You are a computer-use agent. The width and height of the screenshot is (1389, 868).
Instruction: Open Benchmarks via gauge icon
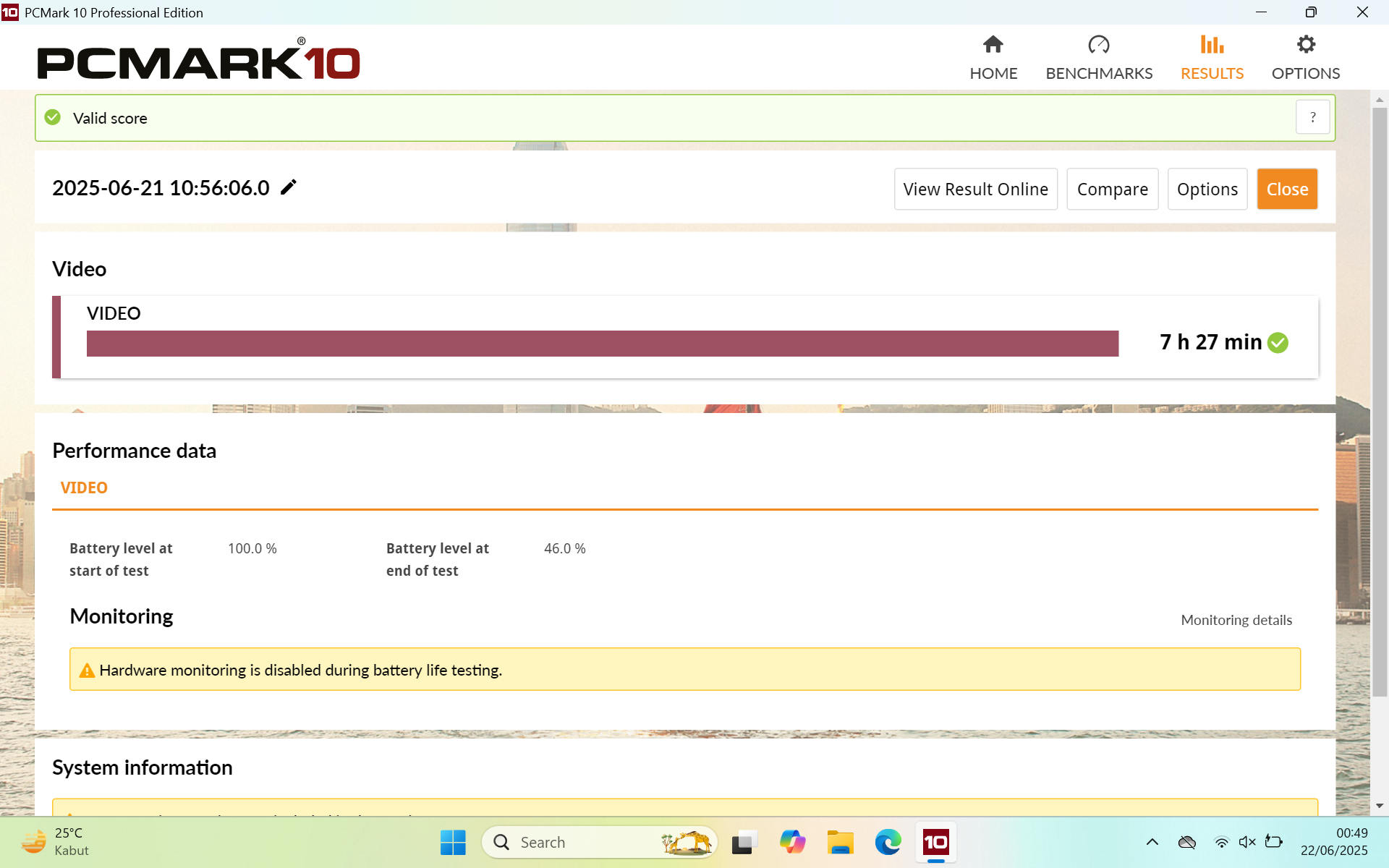(x=1098, y=45)
